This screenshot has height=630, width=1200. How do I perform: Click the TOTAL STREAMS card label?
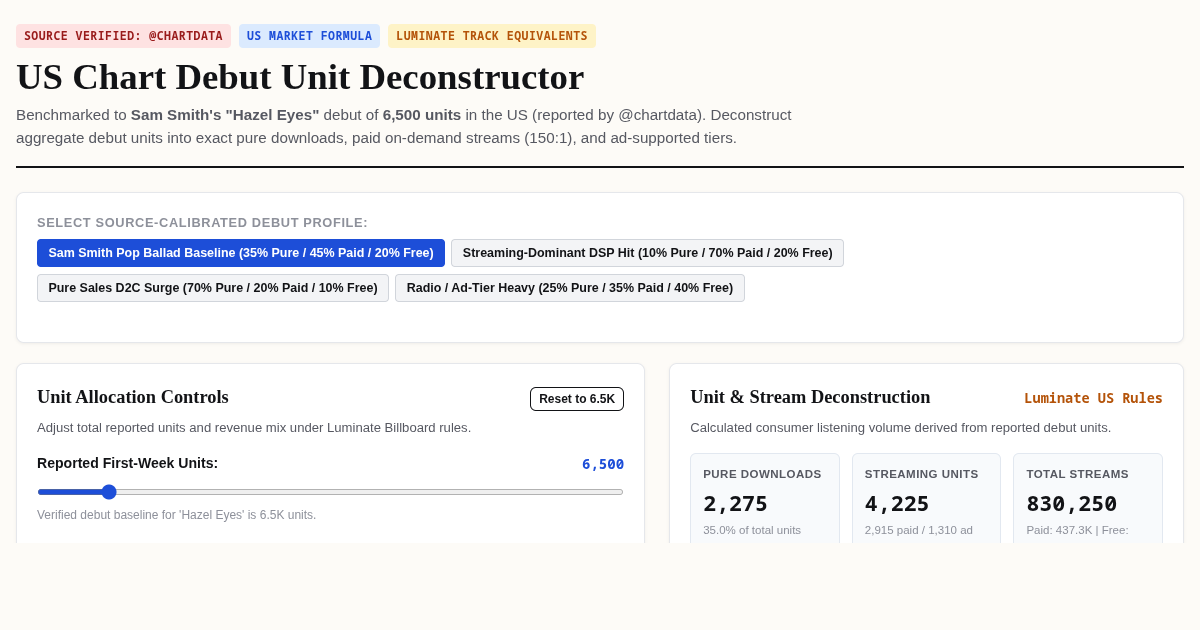coord(1077,474)
